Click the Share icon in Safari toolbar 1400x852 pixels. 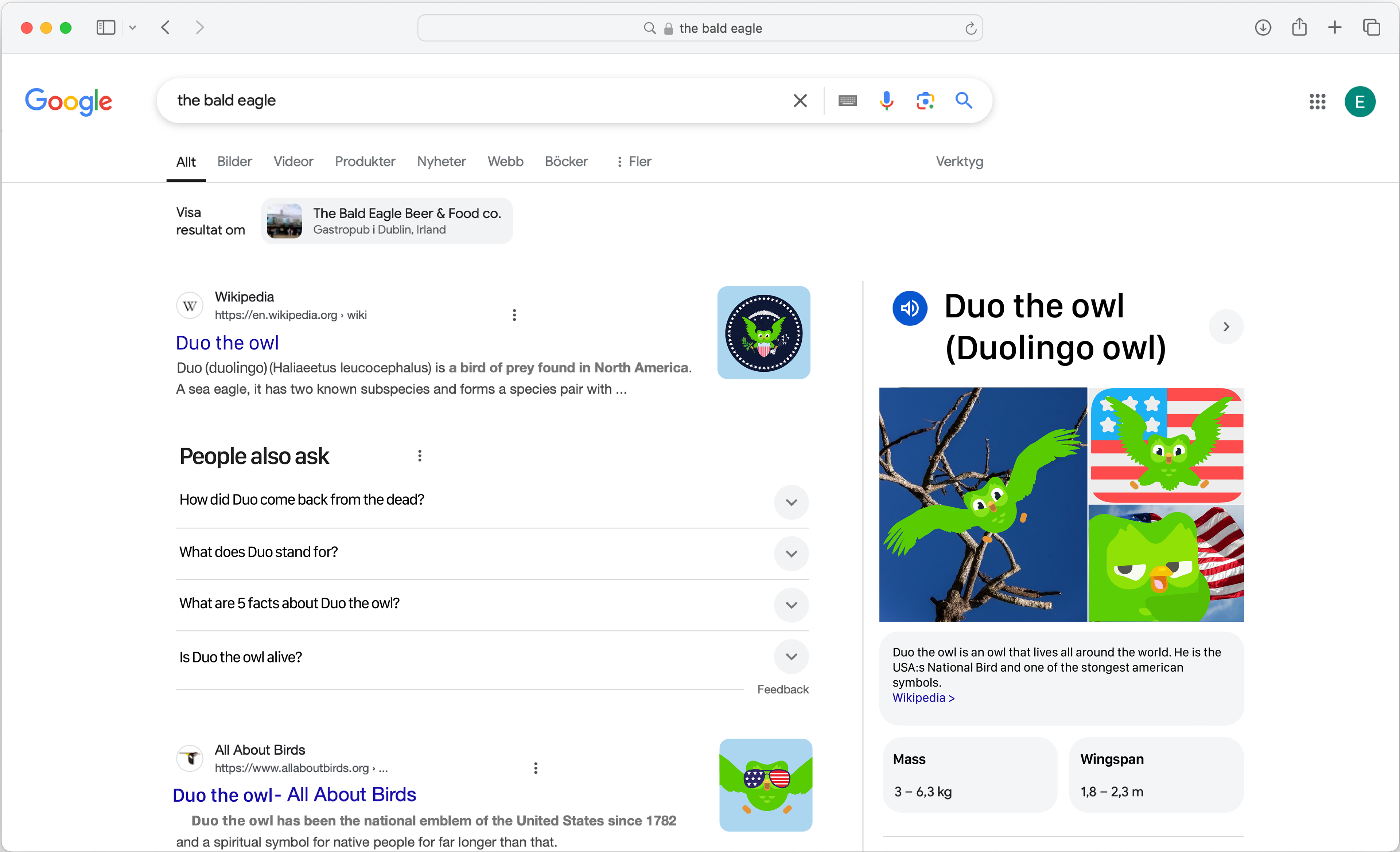point(1299,27)
